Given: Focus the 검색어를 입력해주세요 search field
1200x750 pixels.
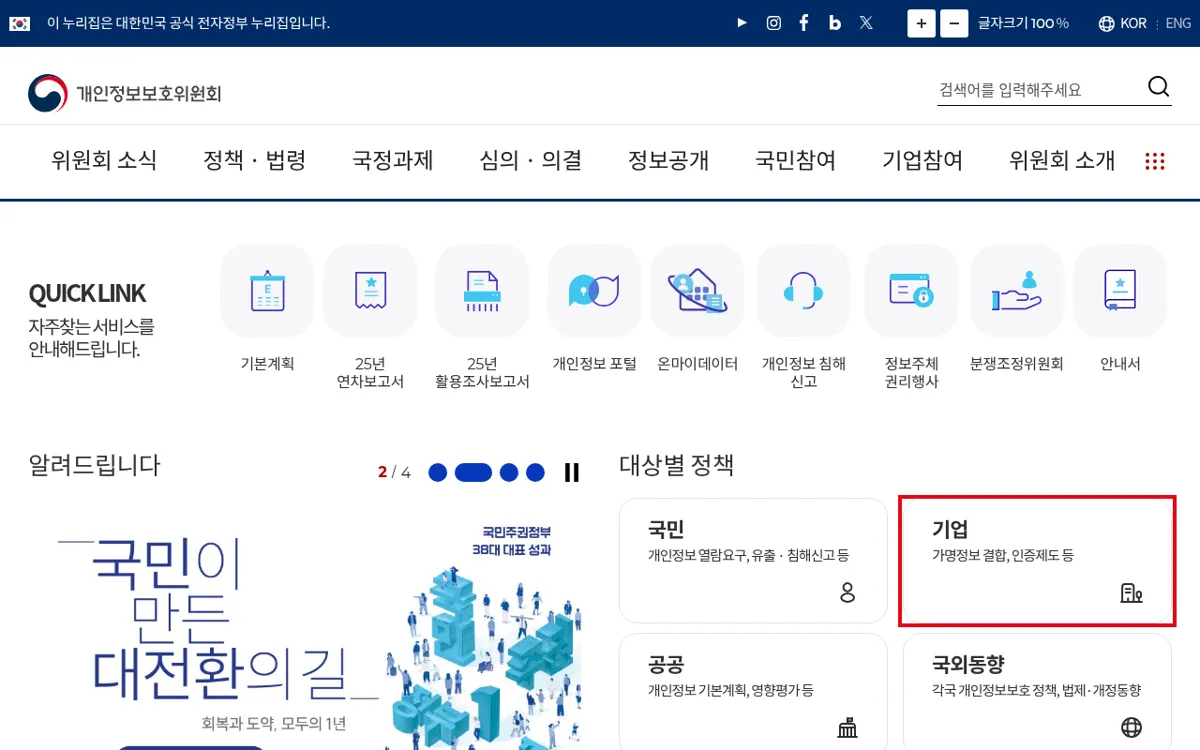Looking at the screenshot, I should (1040, 90).
